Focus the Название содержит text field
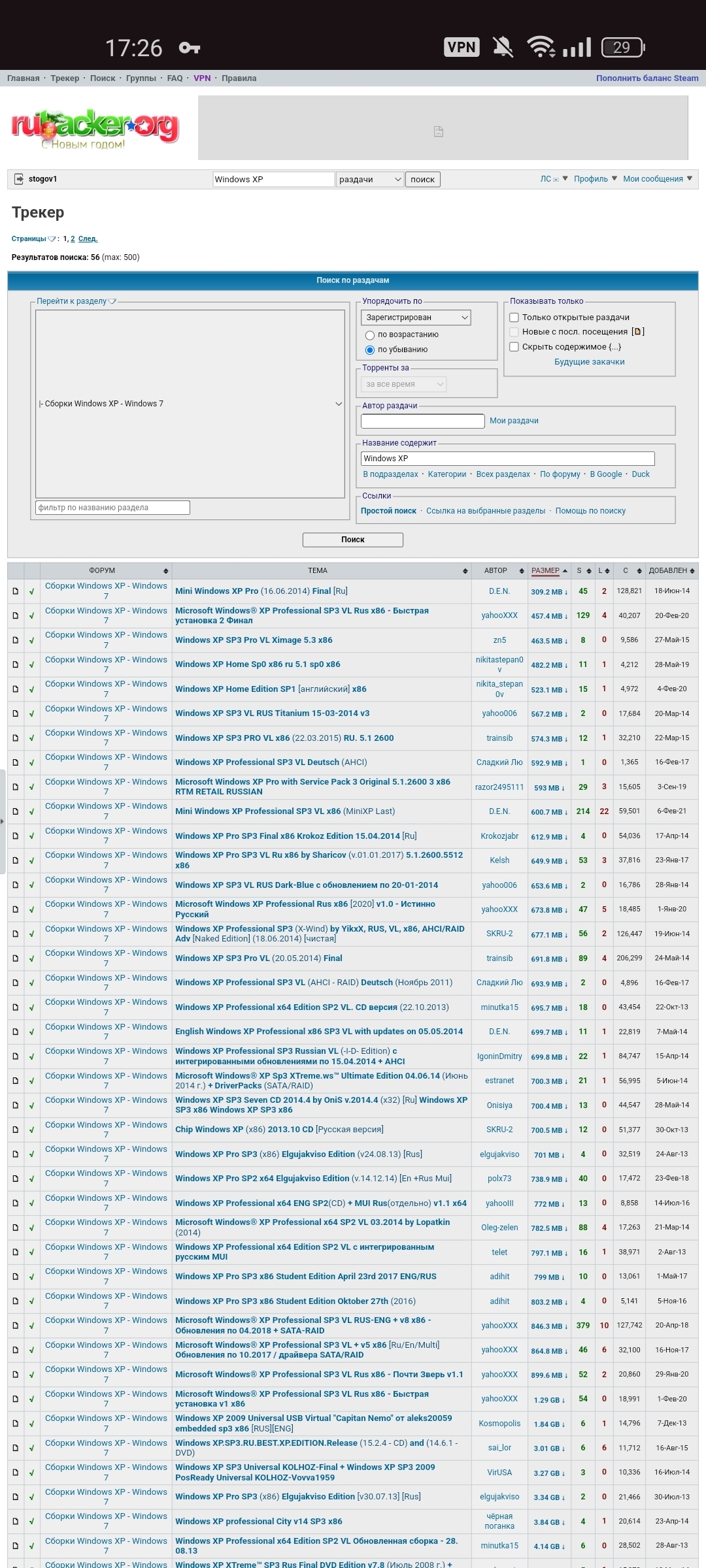Screen dimensions: 706x1568 [x=508, y=459]
